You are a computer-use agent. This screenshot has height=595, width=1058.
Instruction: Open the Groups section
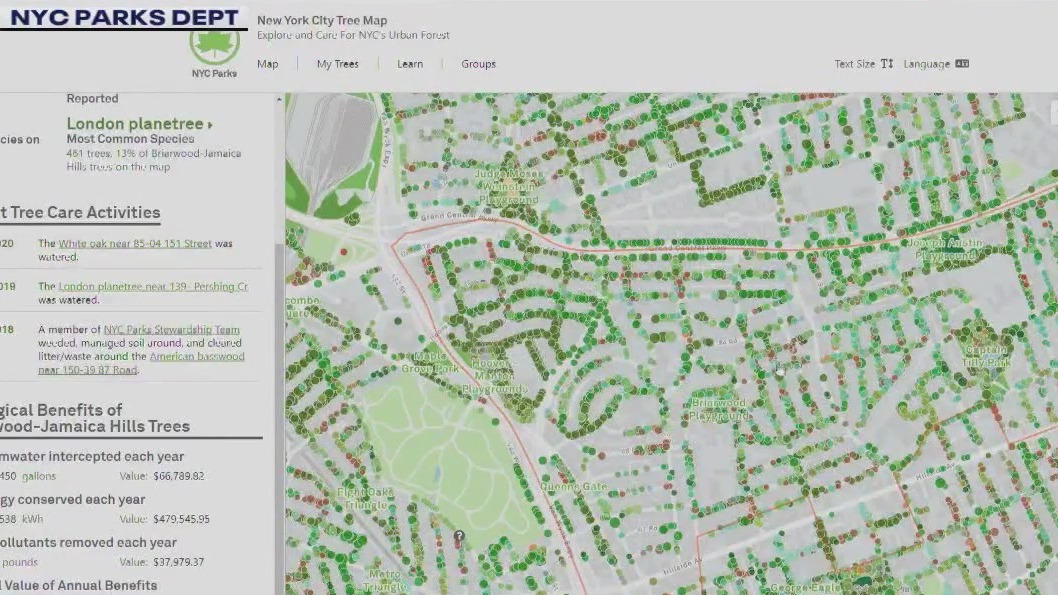tap(478, 64)
